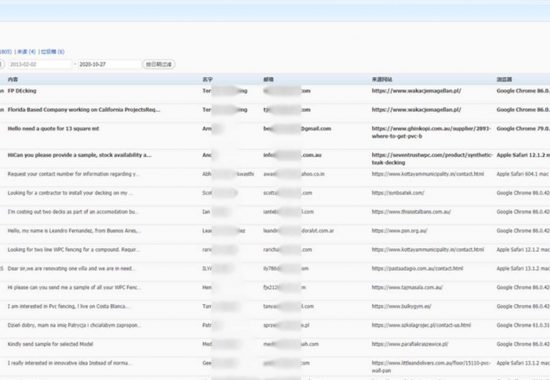Screen dimensions: 550x380
Task: Click the 'Apple Safari 12.1.2' cell in the 'HiCan you please' row
Action: (523, 155)
